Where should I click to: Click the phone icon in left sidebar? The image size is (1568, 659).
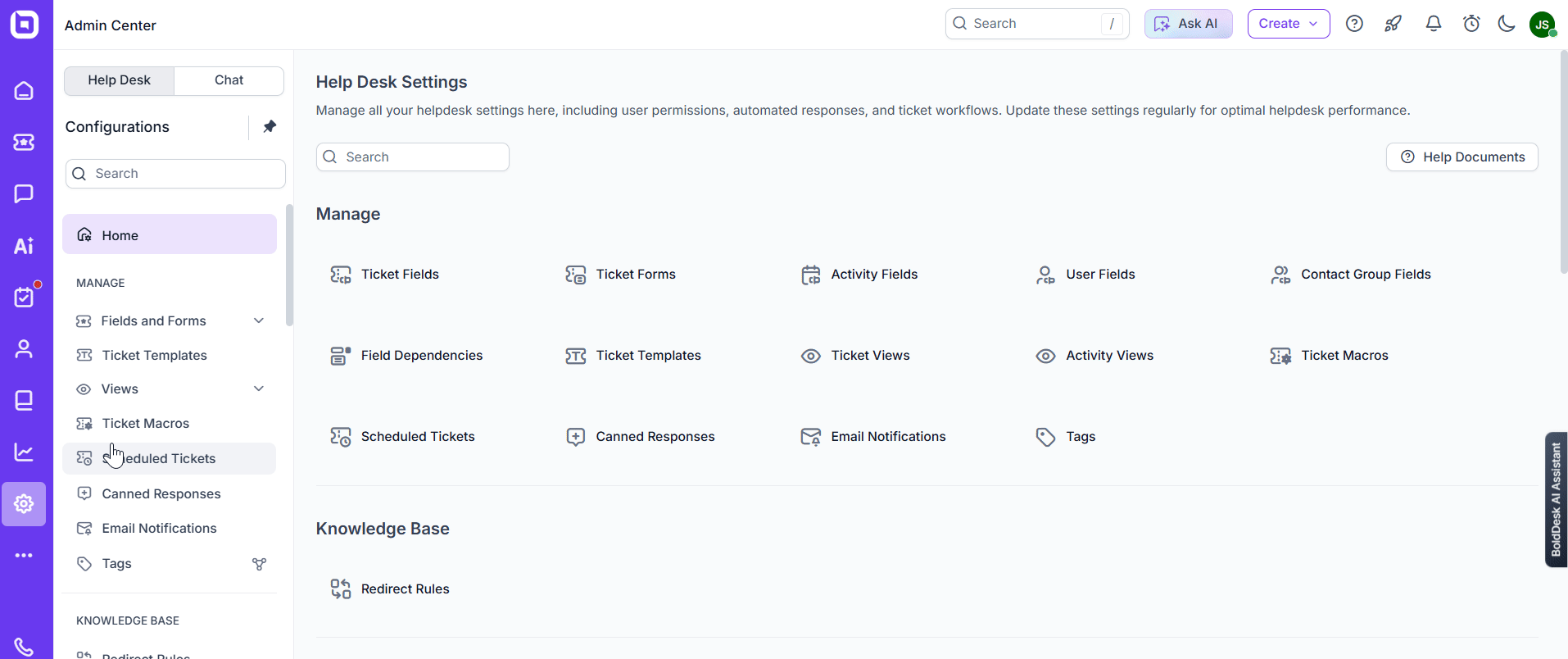(x=24, y=647)
